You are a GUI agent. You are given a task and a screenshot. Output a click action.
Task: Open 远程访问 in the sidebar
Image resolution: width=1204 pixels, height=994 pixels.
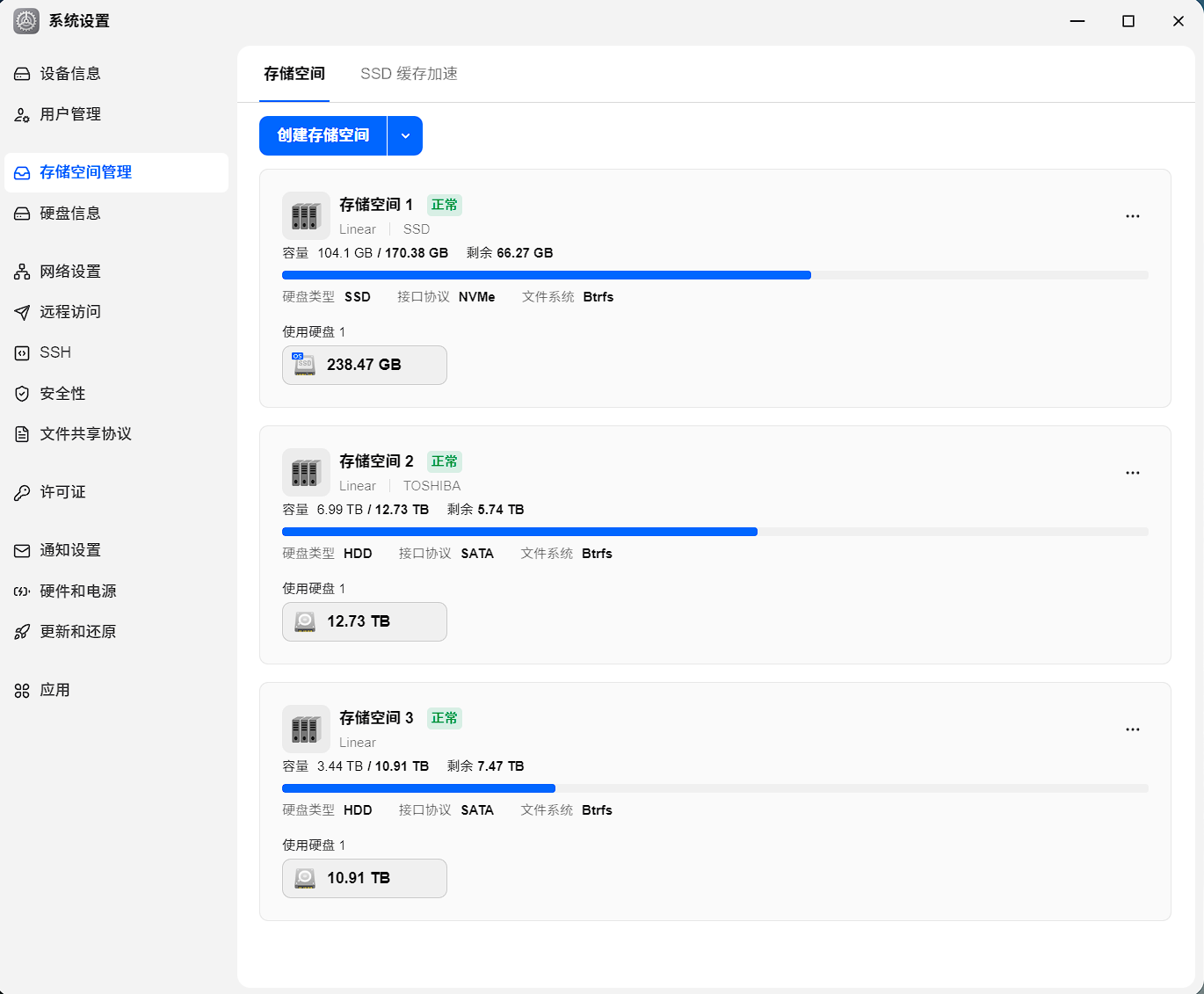[x=116, y=312]
